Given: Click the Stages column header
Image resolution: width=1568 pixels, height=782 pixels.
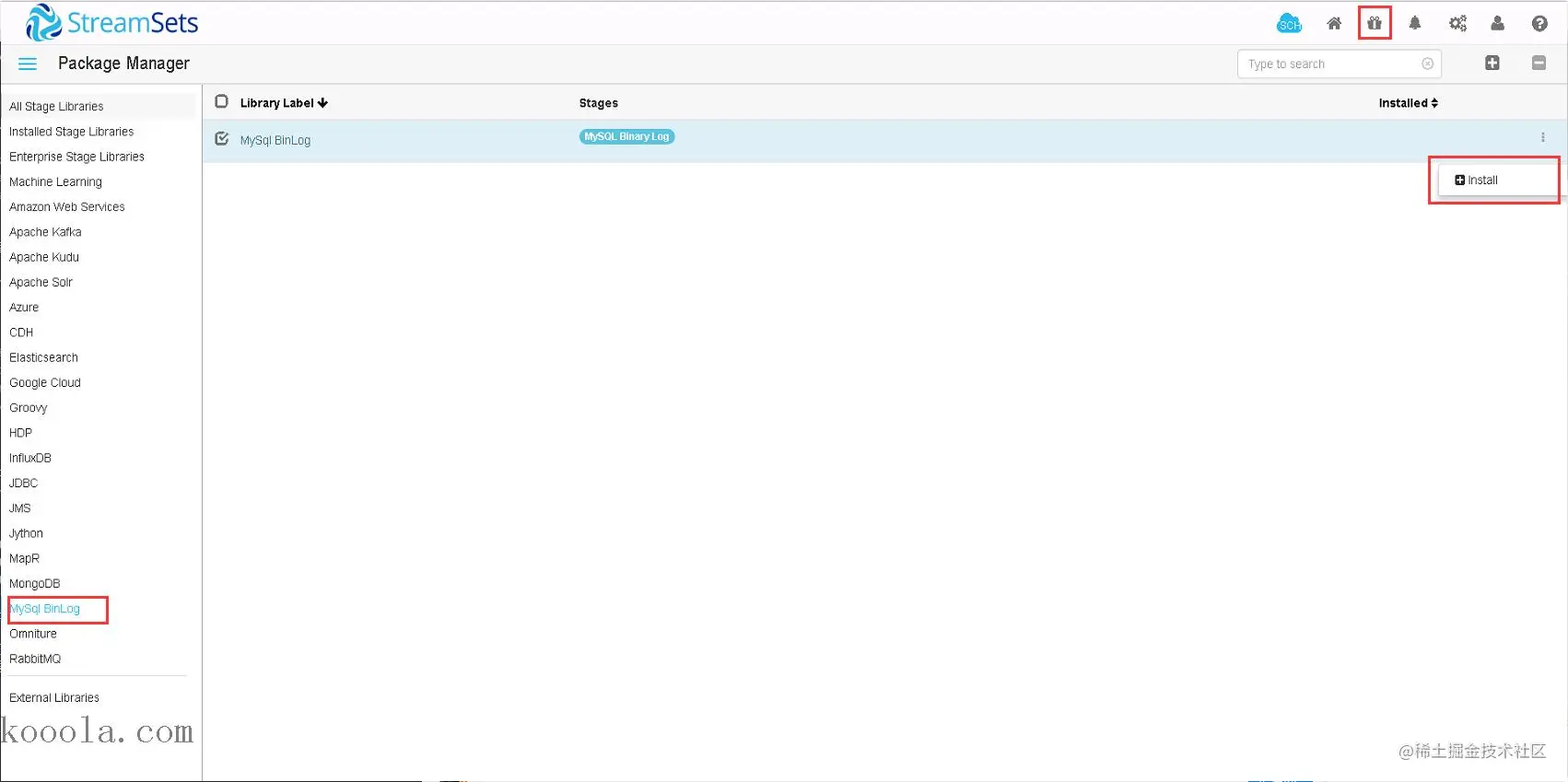Looking at the screenshot, I should coord(599,103).
